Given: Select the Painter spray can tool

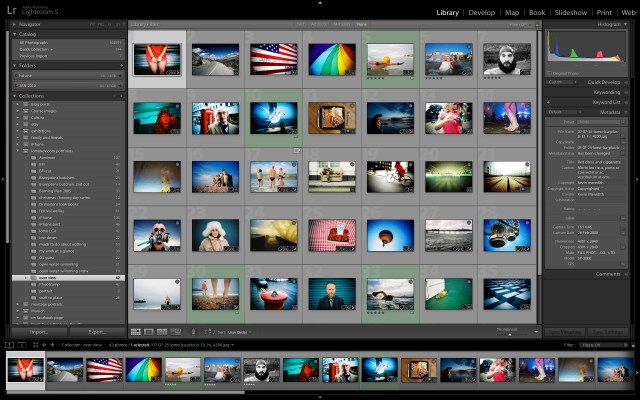Looking at the screenshot, I should (x=193, y=332).
